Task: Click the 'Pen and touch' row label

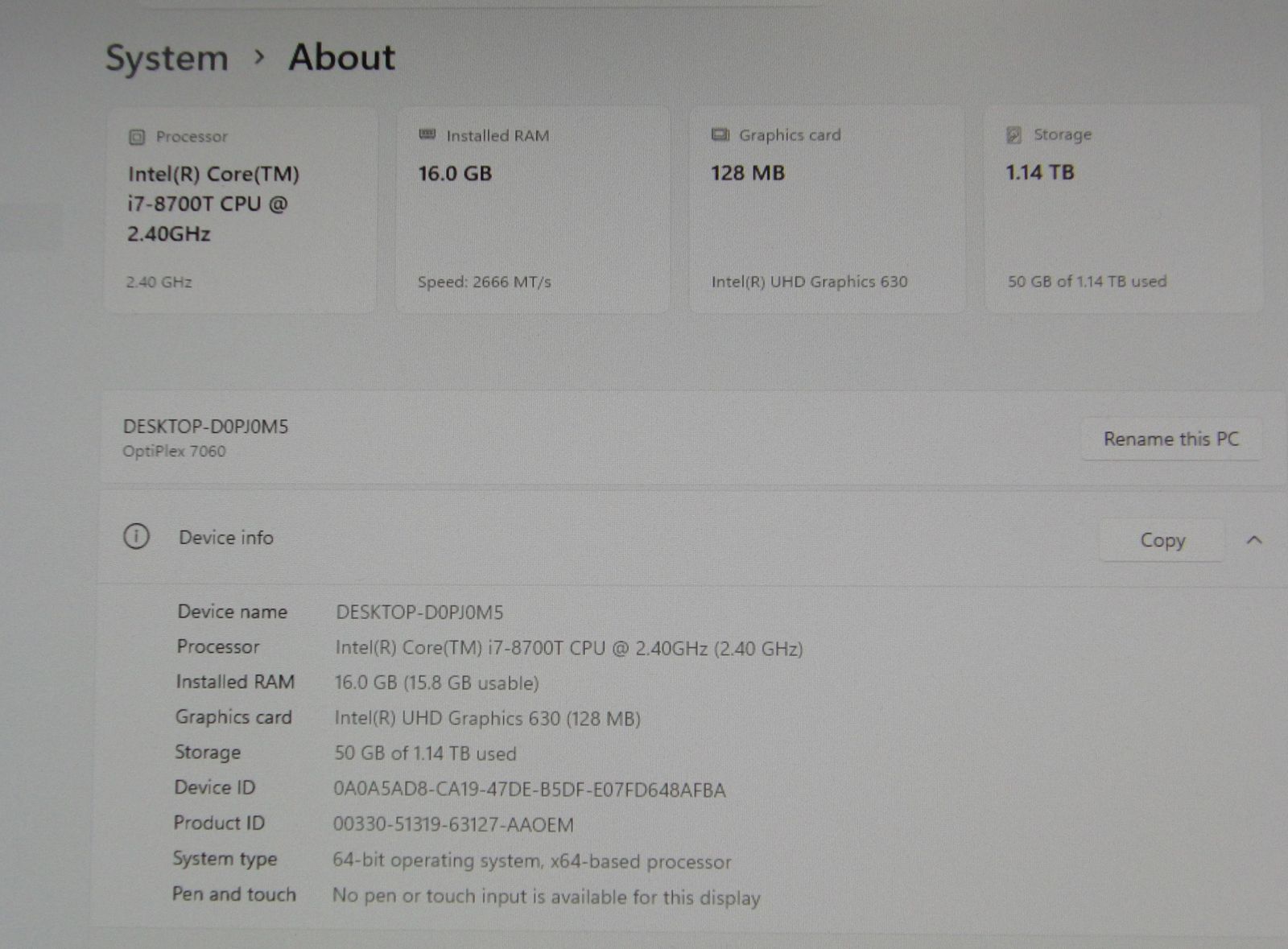Action: tap(234, 894)
